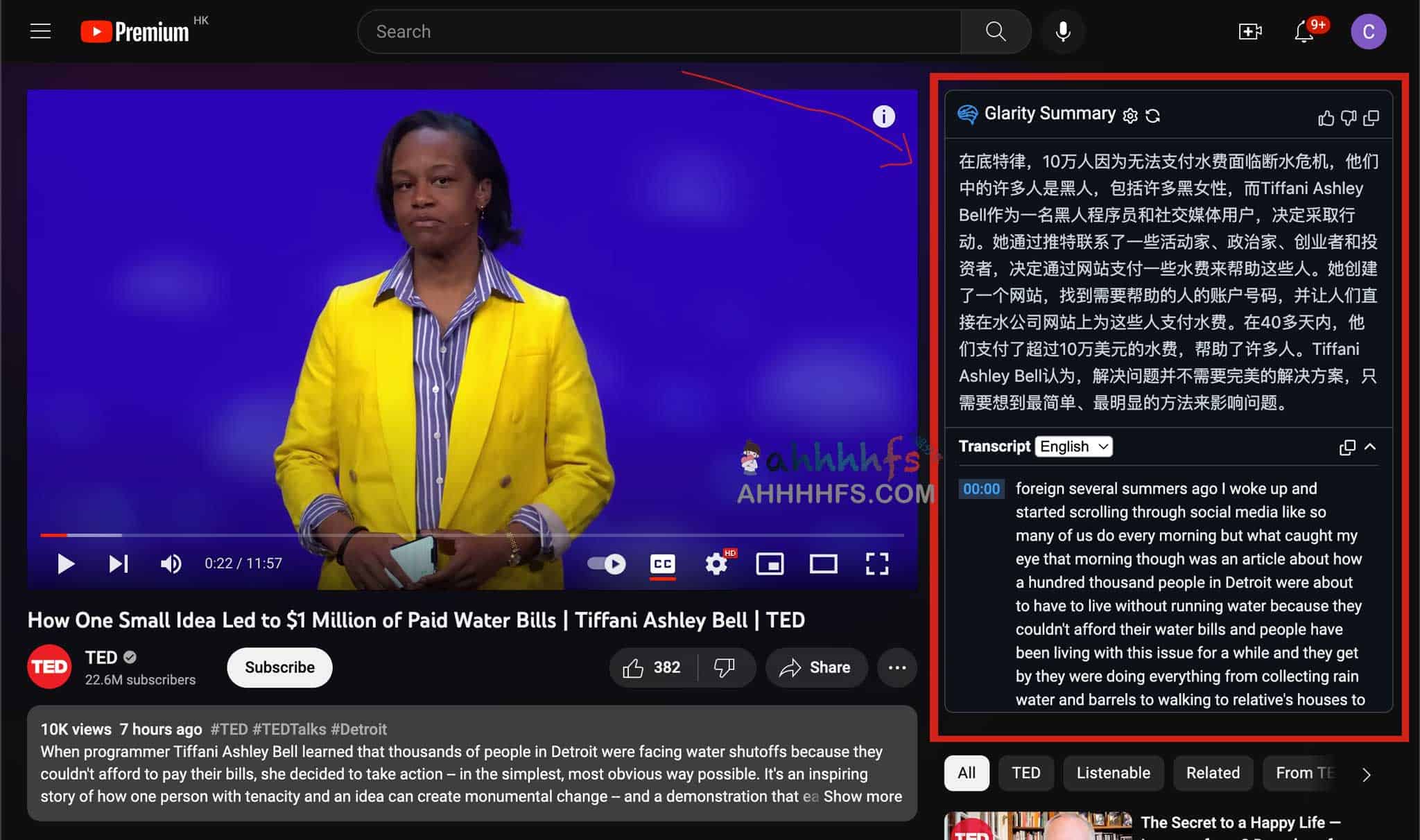Click the Search input field
Image resolution: width=1420 pixels, height=840 pixels.
[x=659, y=31]
